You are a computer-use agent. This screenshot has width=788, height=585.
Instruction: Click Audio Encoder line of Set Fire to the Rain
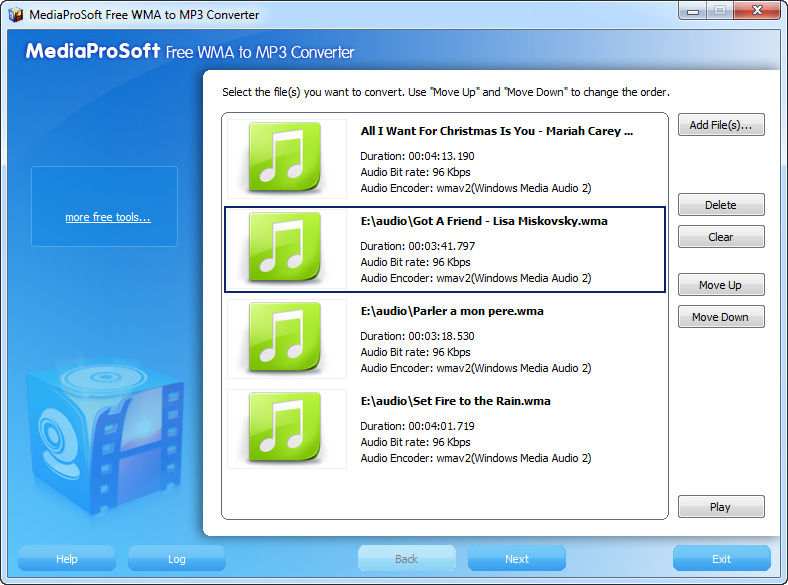pyautogui.click(x=475, y=458)
